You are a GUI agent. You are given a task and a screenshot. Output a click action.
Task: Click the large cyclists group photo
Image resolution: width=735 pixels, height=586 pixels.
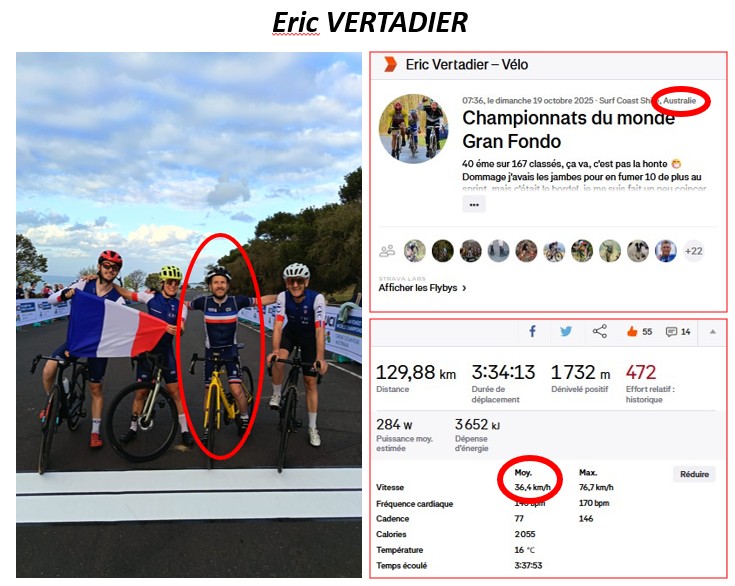(189, 315)
